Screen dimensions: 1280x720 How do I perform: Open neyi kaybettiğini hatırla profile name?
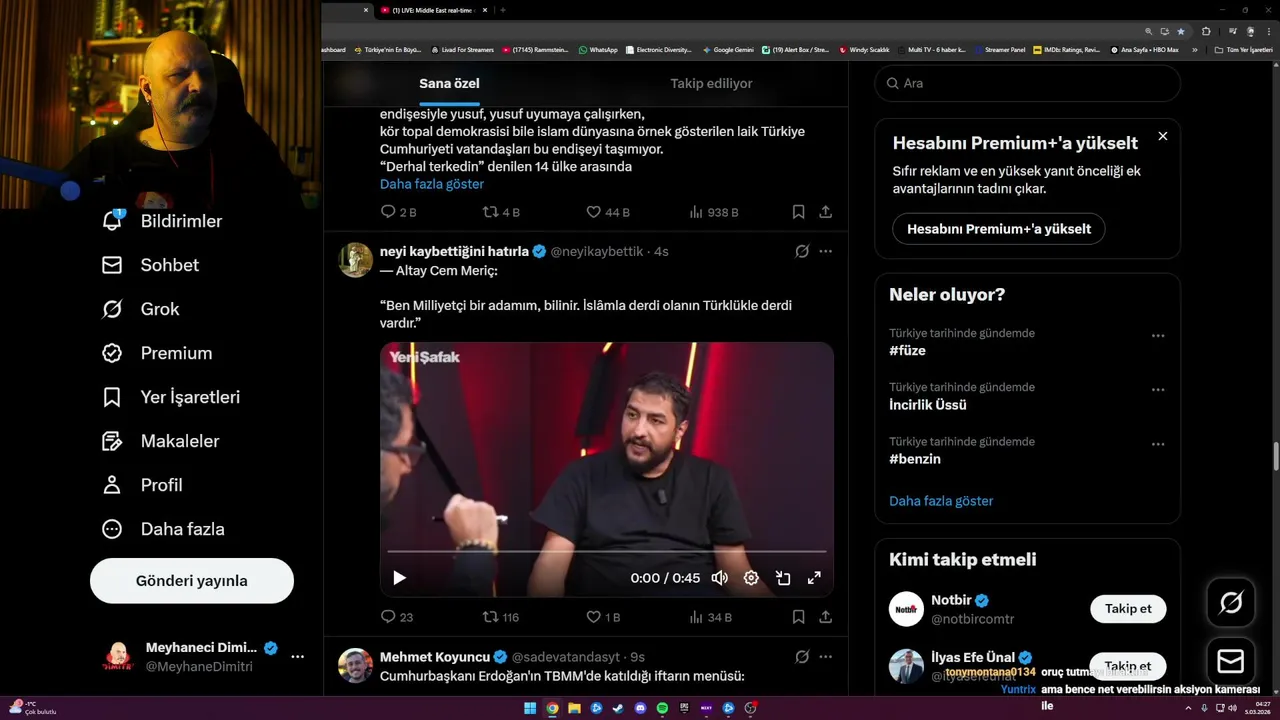pos(454,251)
